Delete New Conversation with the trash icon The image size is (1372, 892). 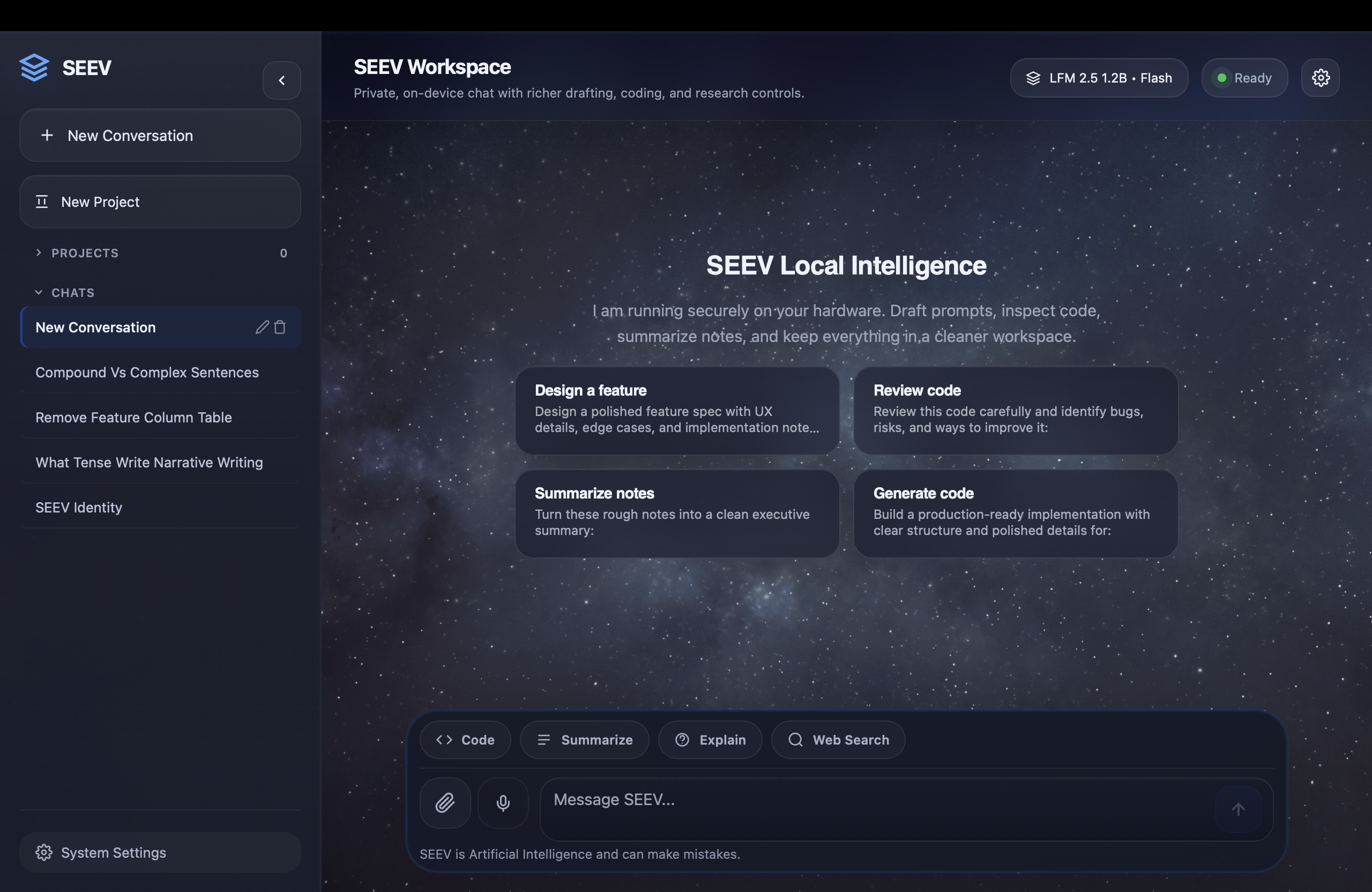pyautogui.click(x=280, y=327)
